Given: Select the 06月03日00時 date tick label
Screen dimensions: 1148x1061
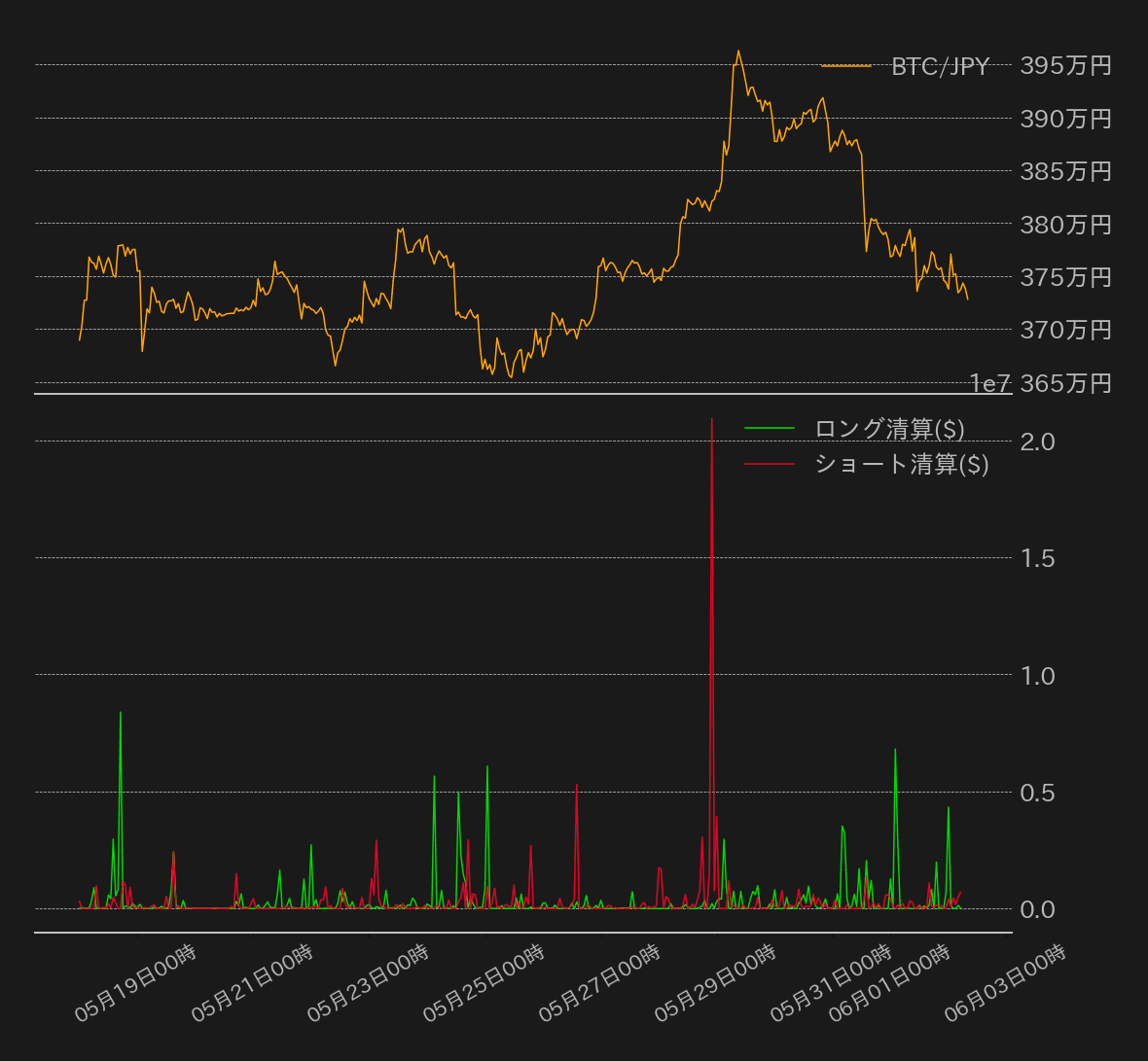Looking at the screenshot, I should tap(1005, 982).
